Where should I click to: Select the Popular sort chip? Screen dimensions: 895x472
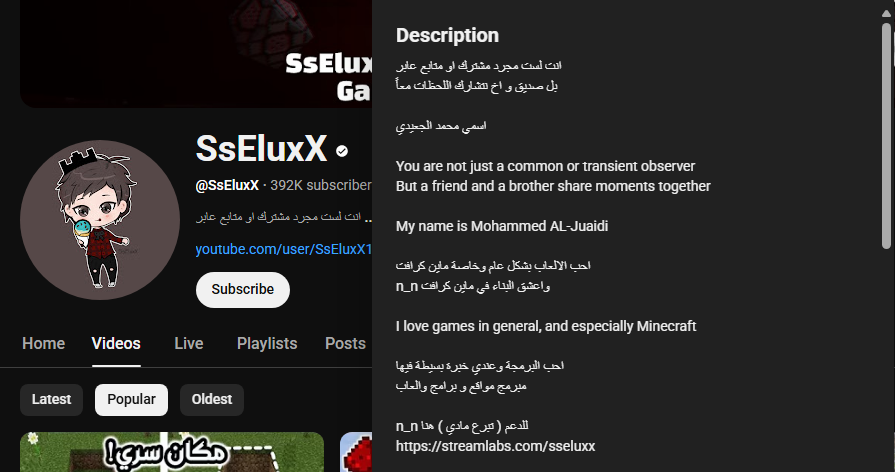click(x=131, y=400)
